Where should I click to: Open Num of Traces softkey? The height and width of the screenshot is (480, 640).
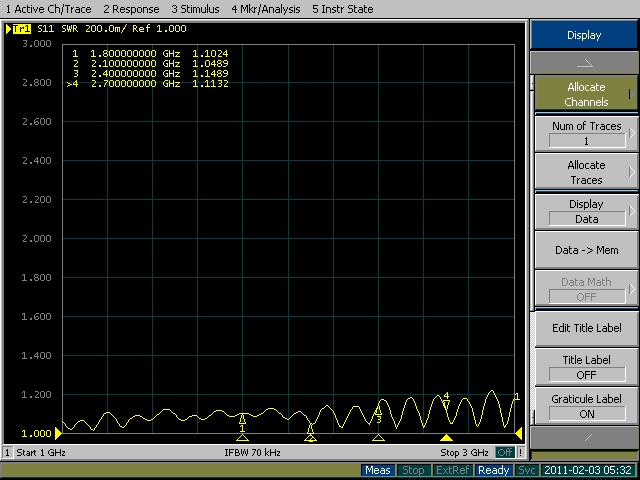[x=586, y=133]
